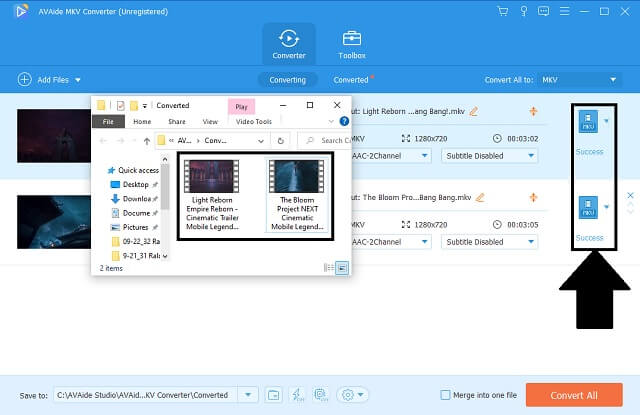The width and height of the screenshot is (640, 415).
Task: Switch to the Toolbox tab
Action: pyautogui.click(x=351, y=44)
